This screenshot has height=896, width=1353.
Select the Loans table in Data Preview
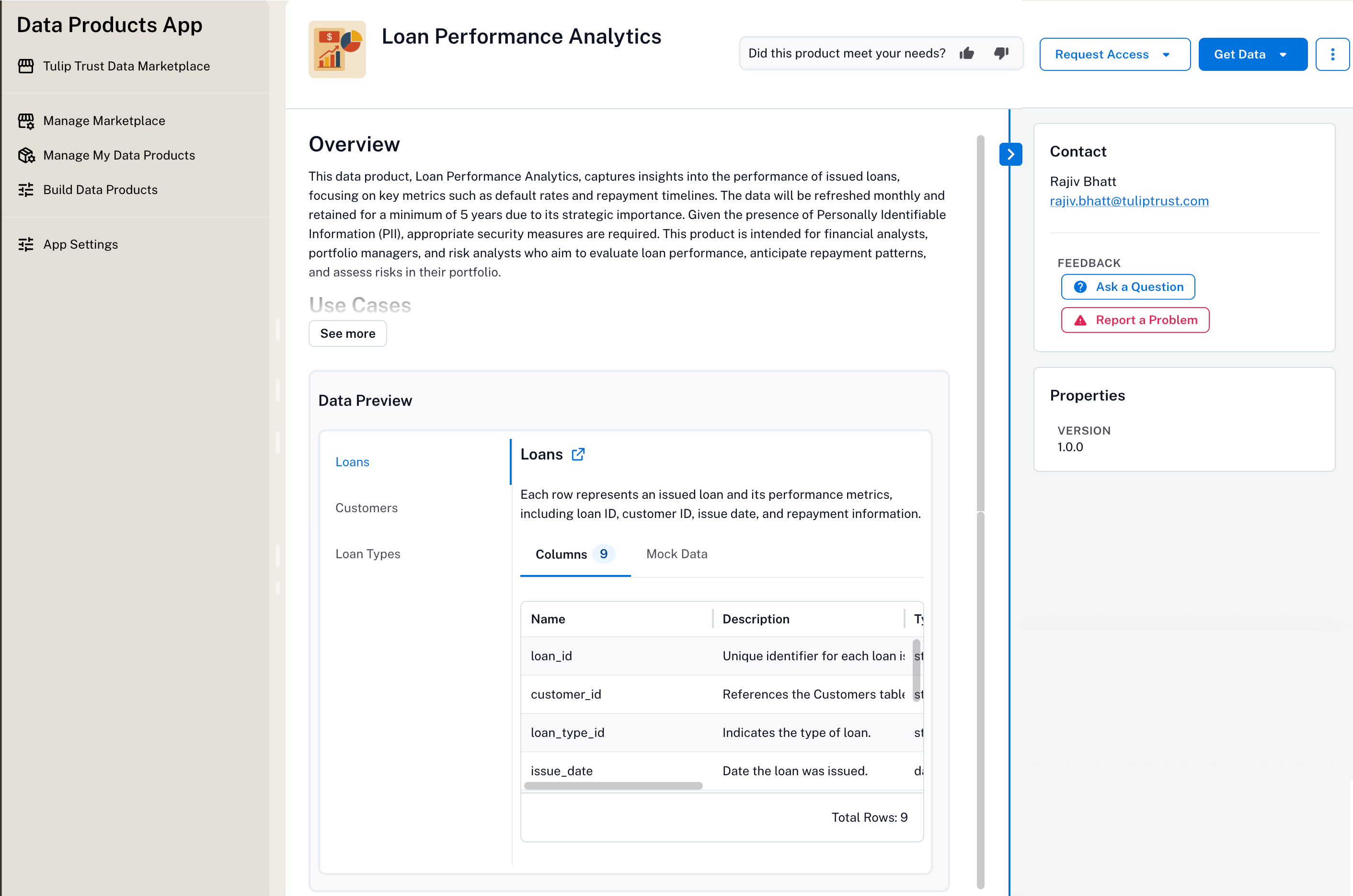pos(352,462)
